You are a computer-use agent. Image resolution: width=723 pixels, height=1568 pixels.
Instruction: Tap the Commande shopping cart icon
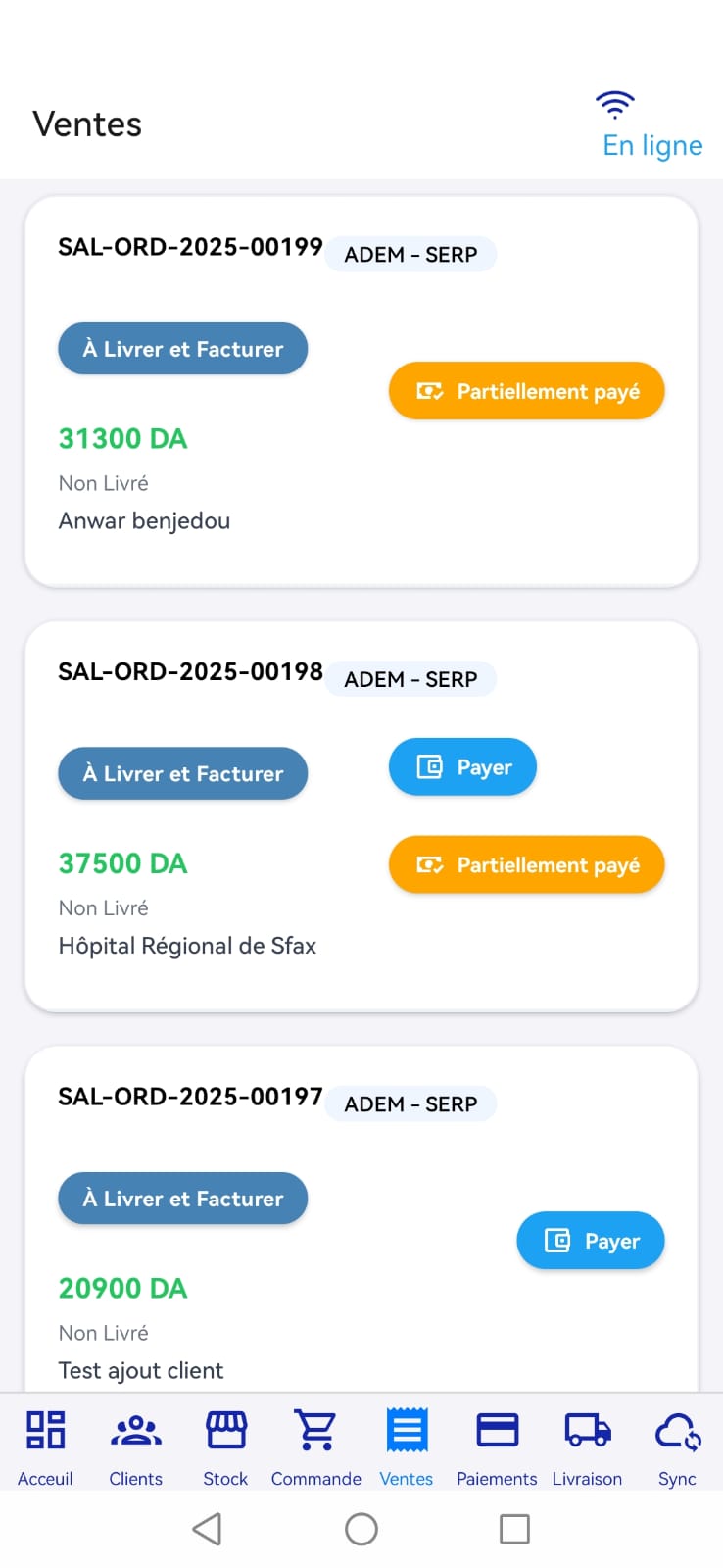coord(316,1430)
